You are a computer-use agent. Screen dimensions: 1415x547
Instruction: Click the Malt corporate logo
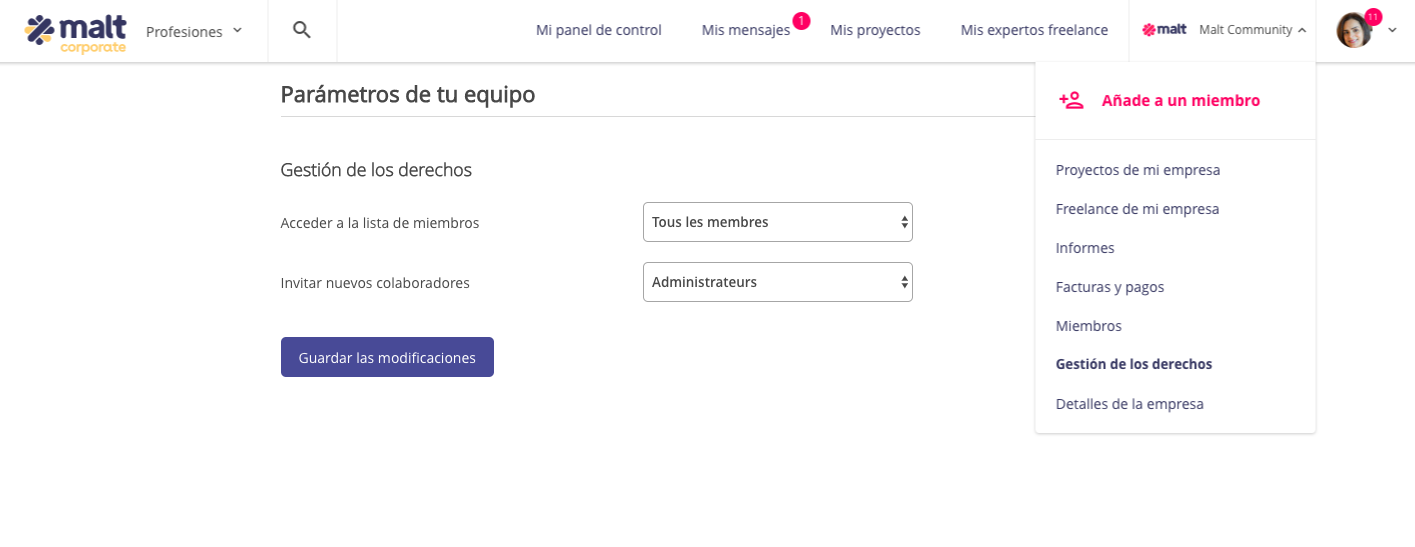pyautogui.click(x=76, y=33)
